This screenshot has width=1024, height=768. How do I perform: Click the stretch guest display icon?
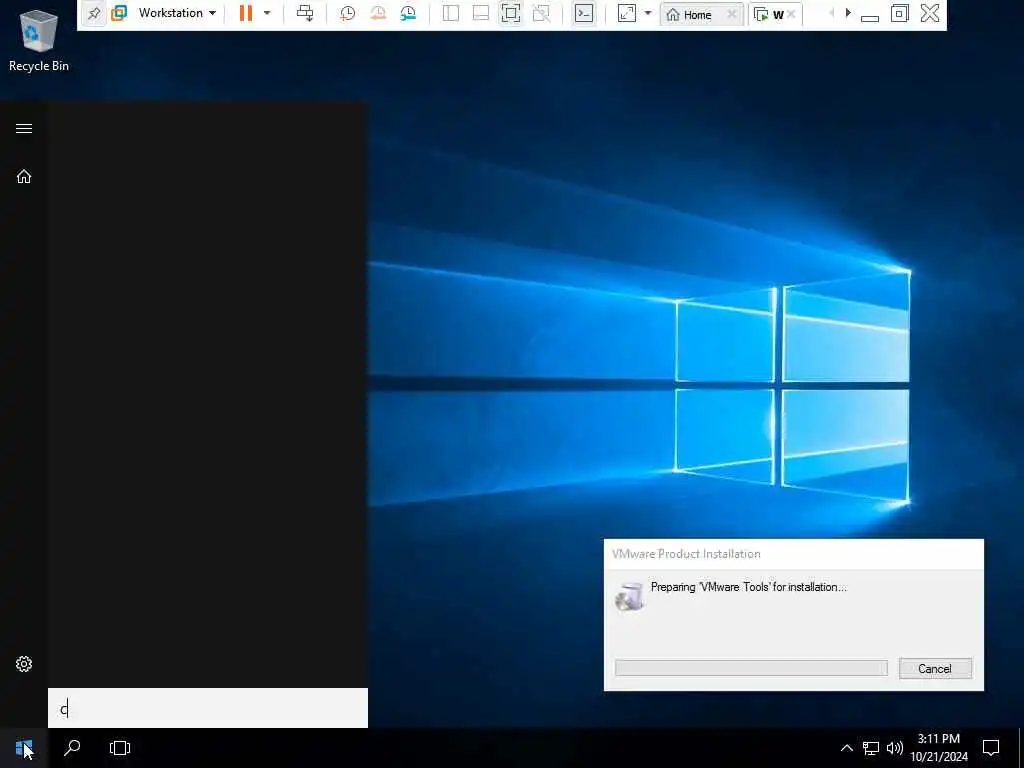click(x=627, y=13)
